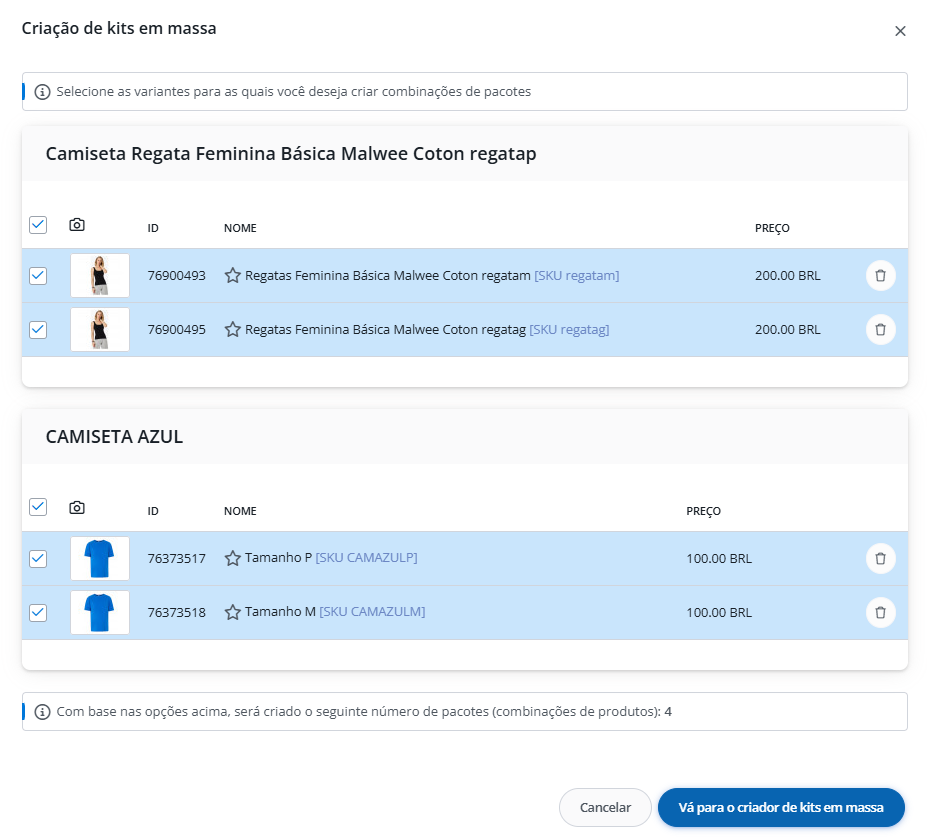This screenshot has height=839, width=927.
Task: Deselect Tamanho M checkbox
Action: click(x=38, y=612)
